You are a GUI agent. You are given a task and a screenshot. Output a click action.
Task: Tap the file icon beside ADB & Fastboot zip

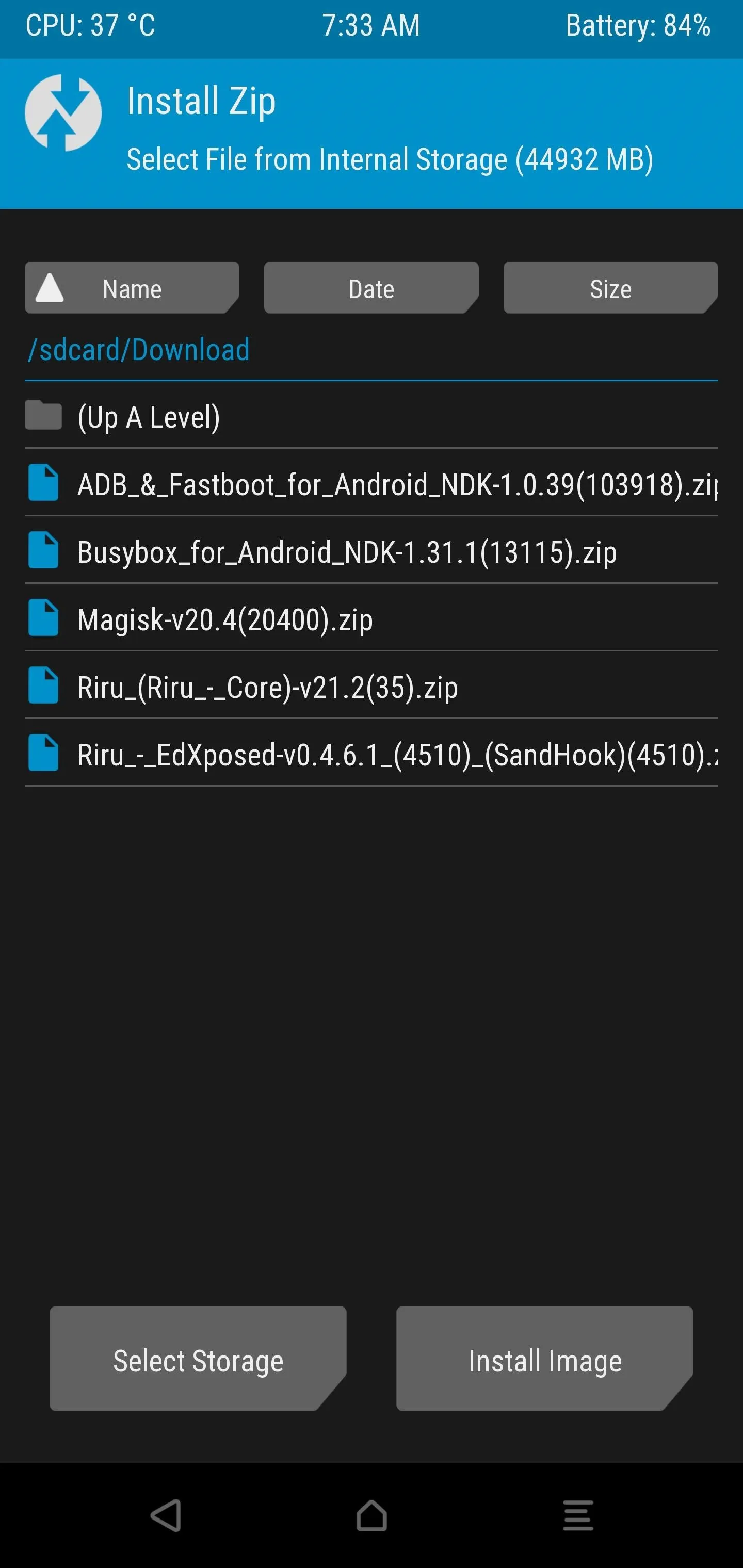point(43,483)
